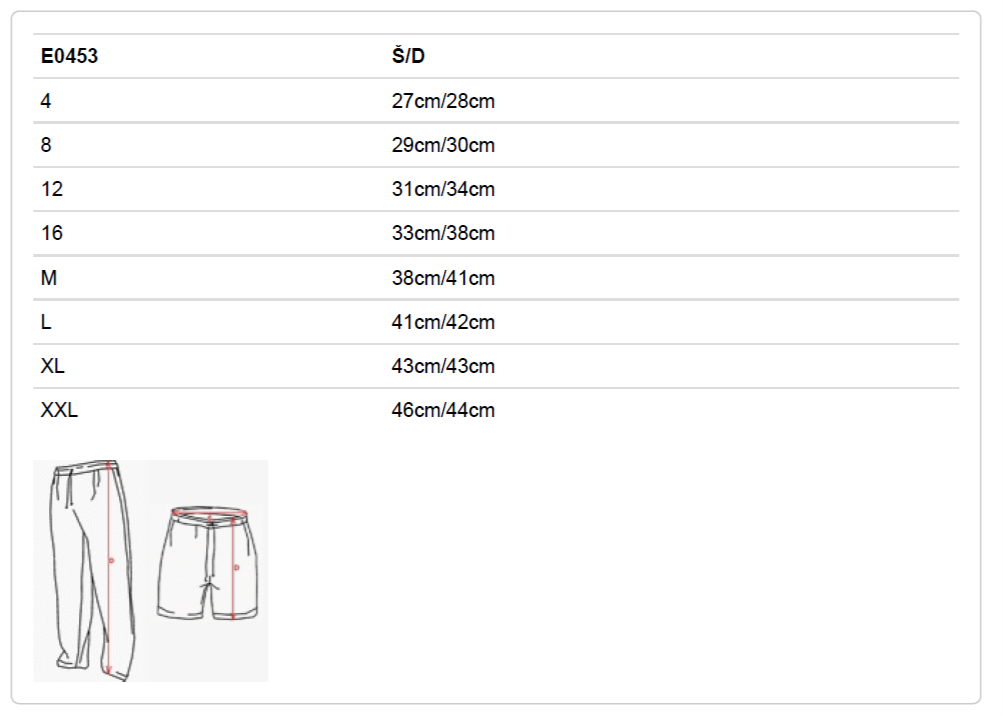Select the size 4 row label
The image size is (1003, 716).
46,101
